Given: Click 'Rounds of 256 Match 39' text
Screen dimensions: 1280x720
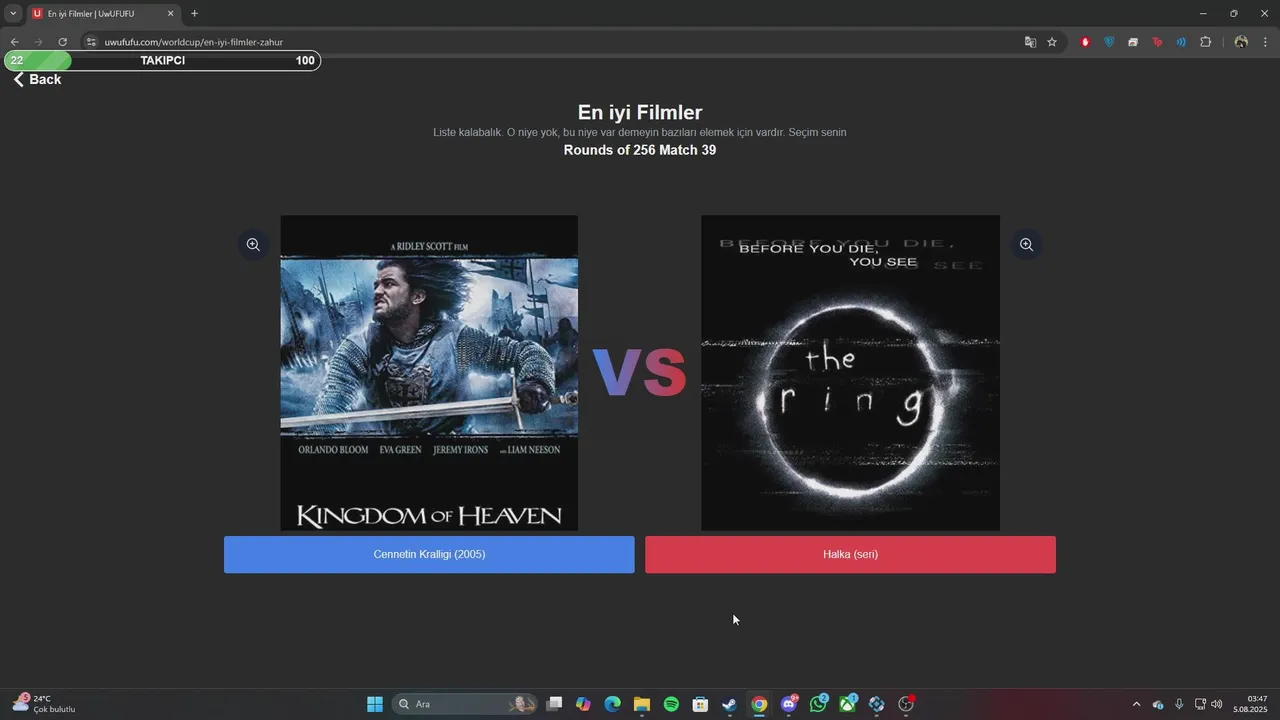Looking at the screenshot, I should coord(640,150).
